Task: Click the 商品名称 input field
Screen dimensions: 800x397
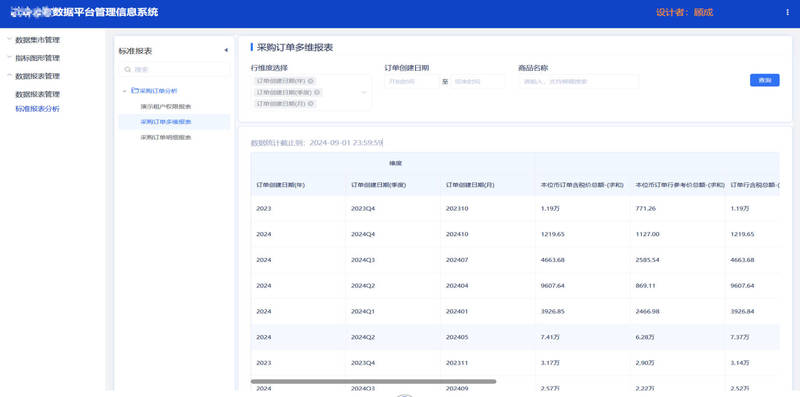Action: tap(578, 81)
